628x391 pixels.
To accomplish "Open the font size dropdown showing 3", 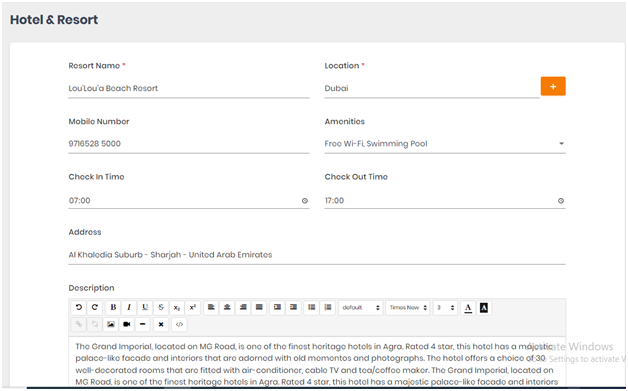I will coord(445,308).
